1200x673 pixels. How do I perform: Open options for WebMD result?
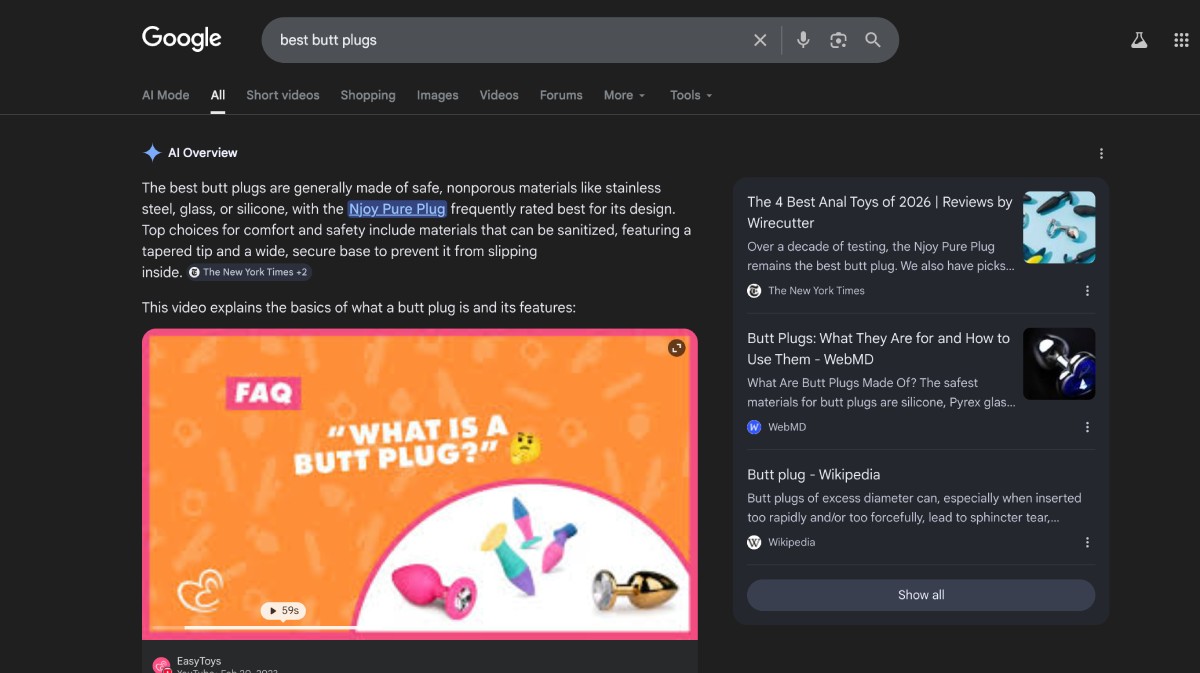pos(1087,427)
